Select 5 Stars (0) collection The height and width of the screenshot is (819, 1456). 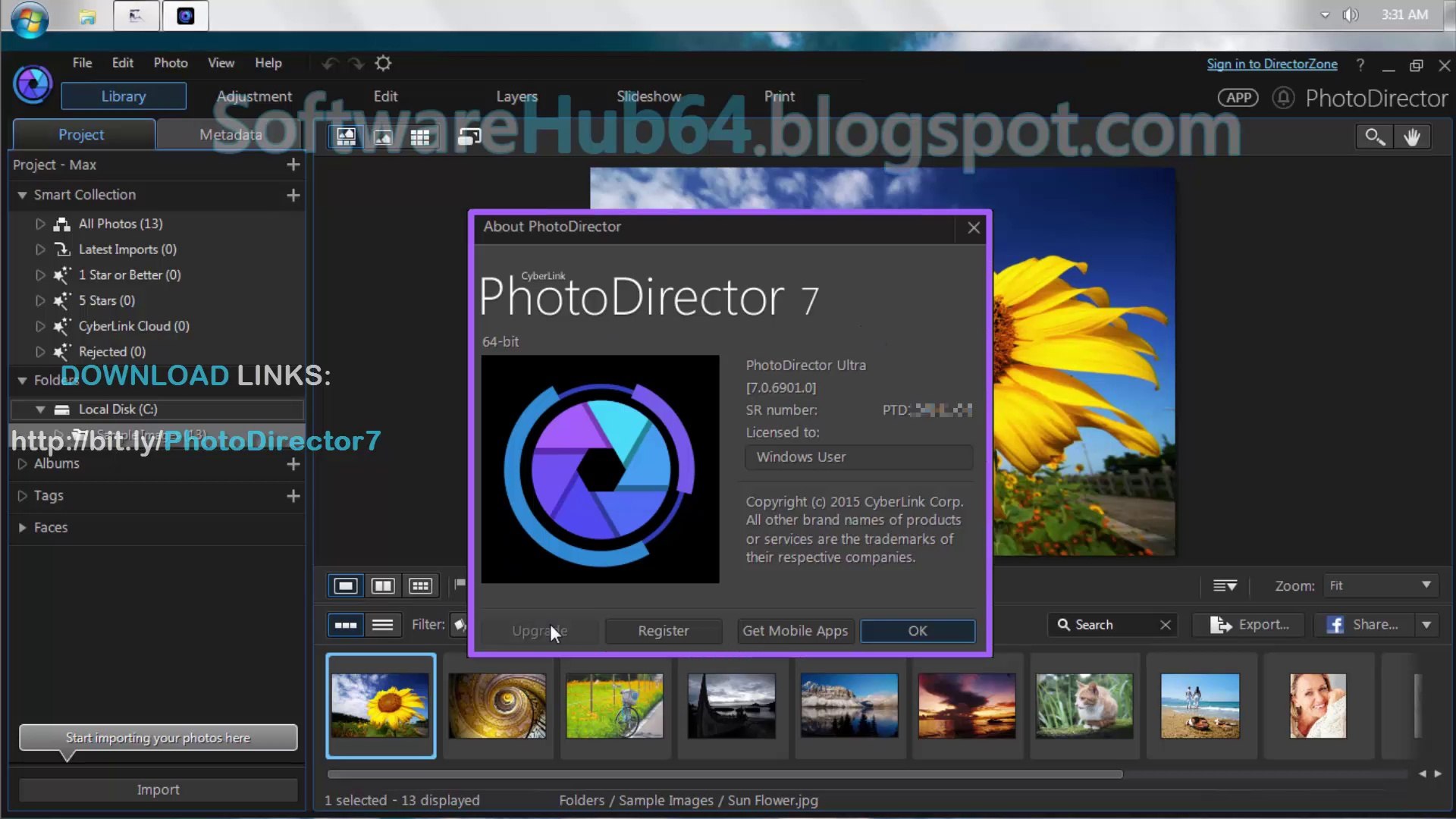pos(107,301)
